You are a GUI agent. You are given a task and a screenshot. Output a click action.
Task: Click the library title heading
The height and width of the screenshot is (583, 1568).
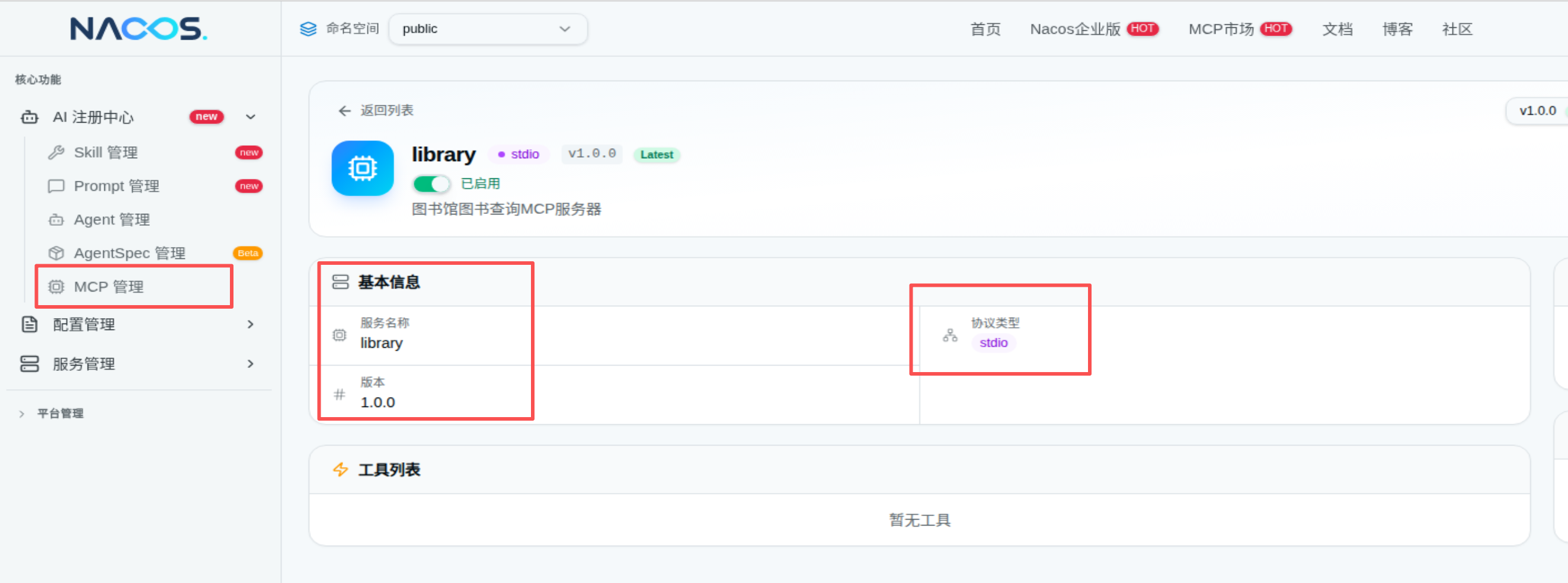tap(443, 154)
